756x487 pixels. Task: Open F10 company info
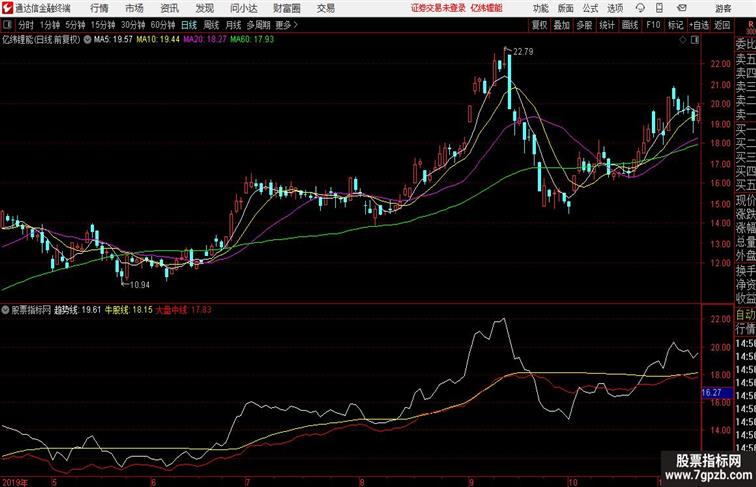point(653,25)
